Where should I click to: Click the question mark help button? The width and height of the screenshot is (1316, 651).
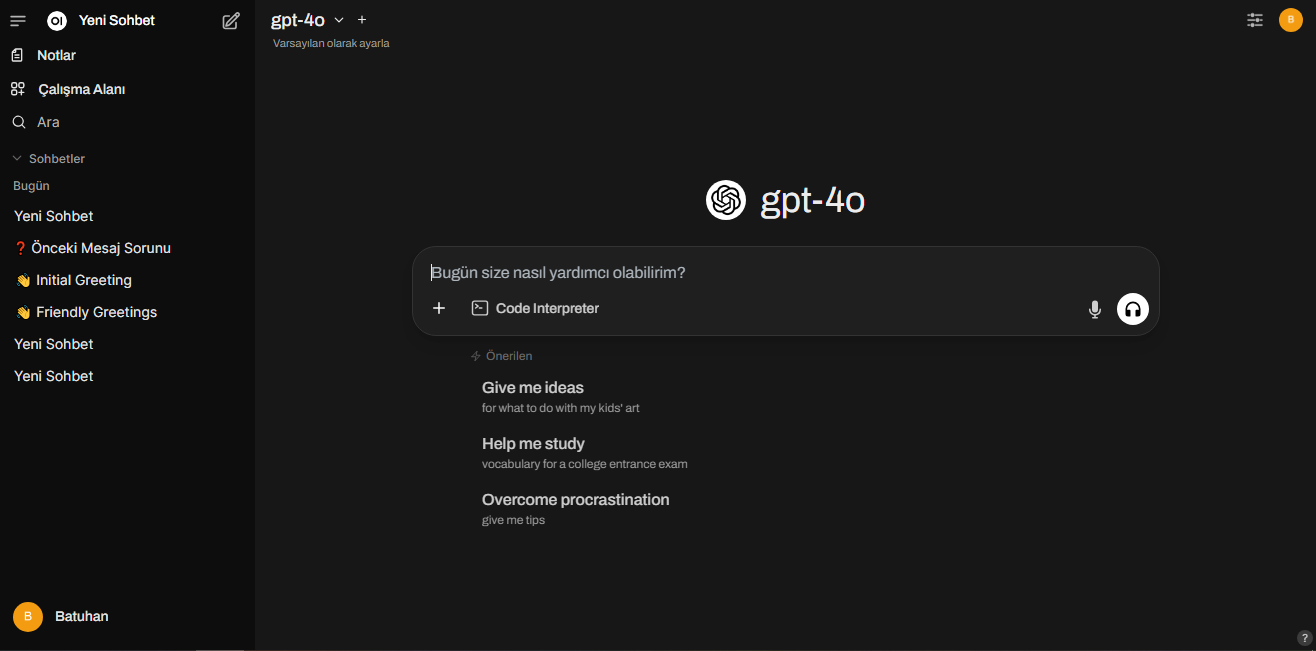point(1304,638)
